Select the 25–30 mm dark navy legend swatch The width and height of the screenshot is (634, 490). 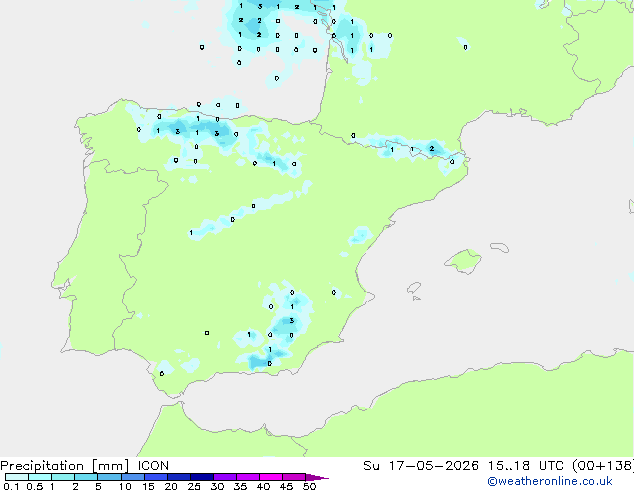(x=202, y=477)
